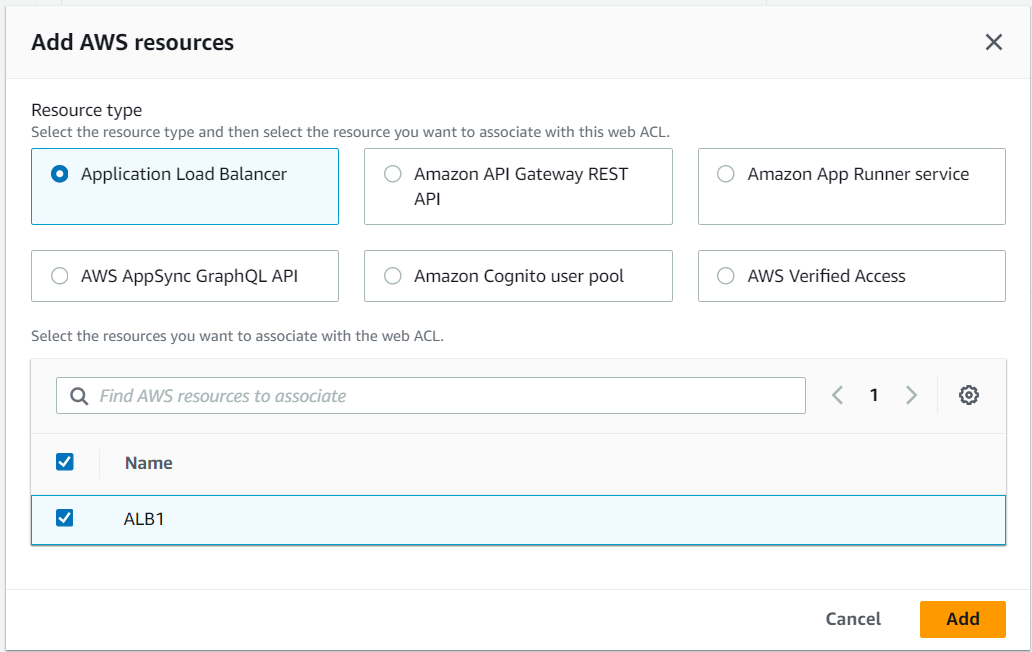Select AWS Verified Access option

point(852,276)
